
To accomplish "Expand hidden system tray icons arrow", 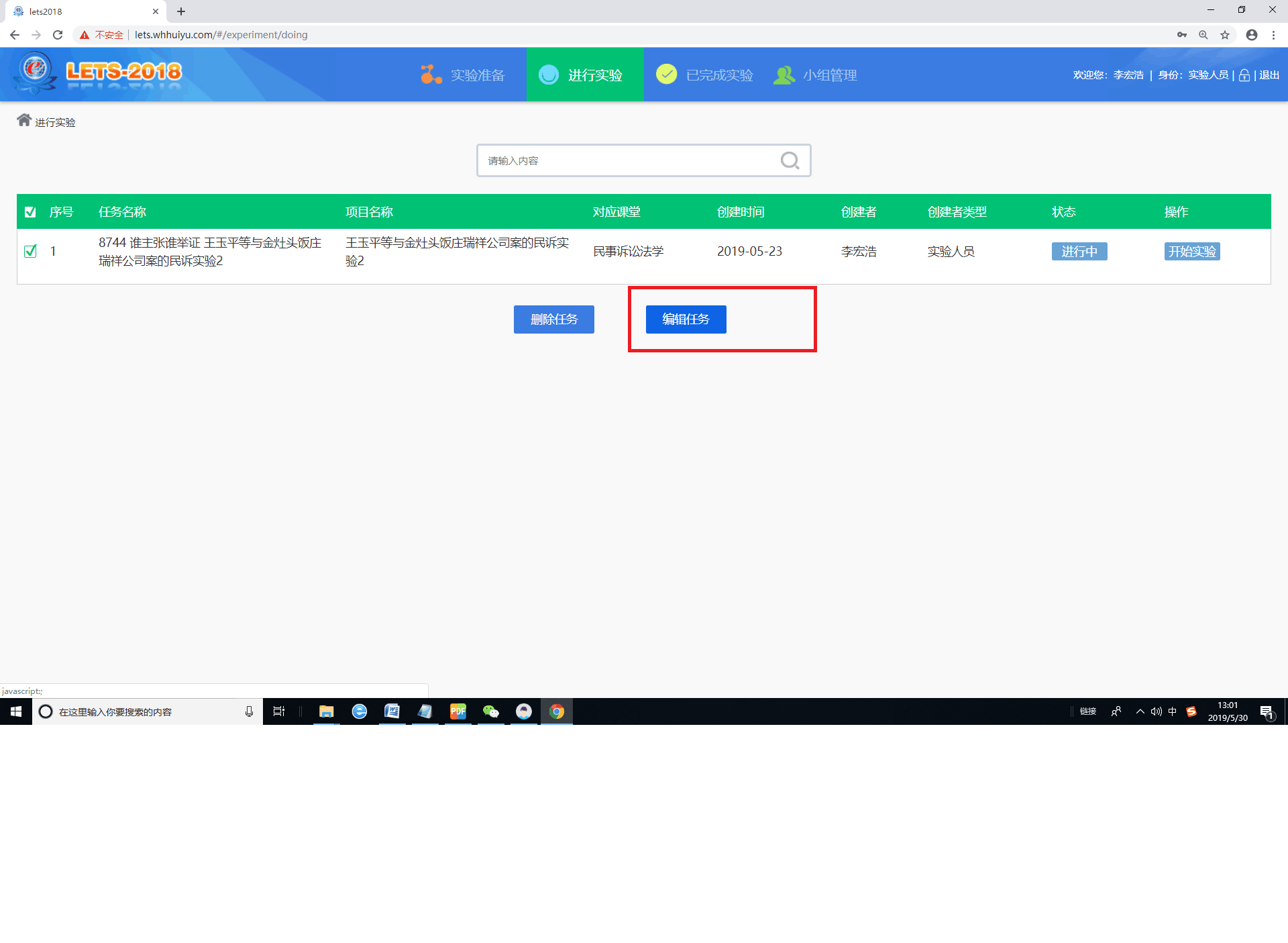I will 1140,711.
